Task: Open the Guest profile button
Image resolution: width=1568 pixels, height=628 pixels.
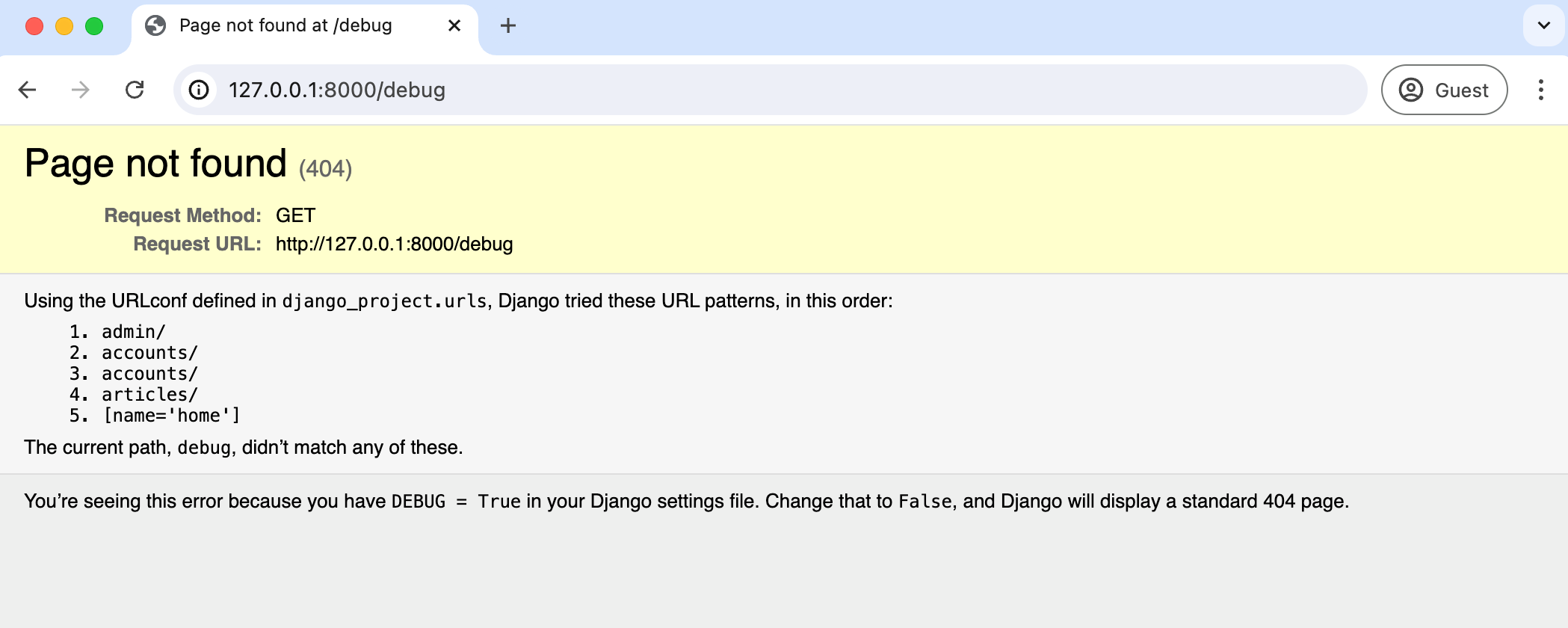Action: point(1444,90)
